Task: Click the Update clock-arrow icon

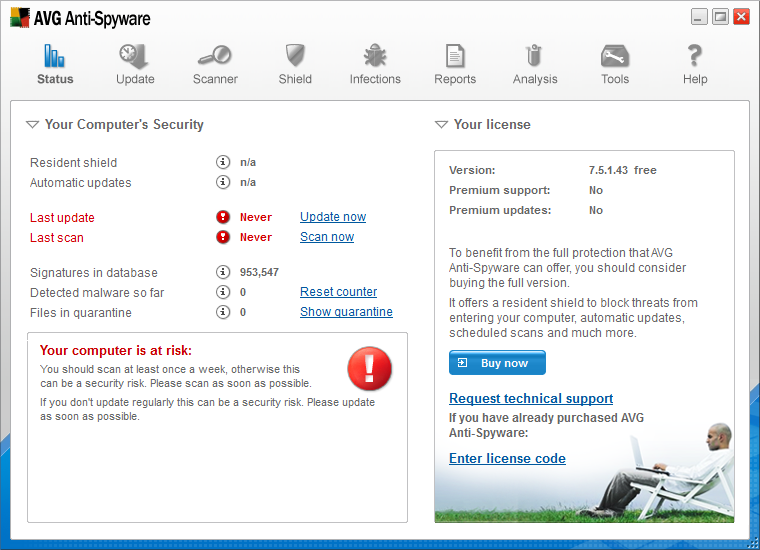Action: tap(134, 56)
